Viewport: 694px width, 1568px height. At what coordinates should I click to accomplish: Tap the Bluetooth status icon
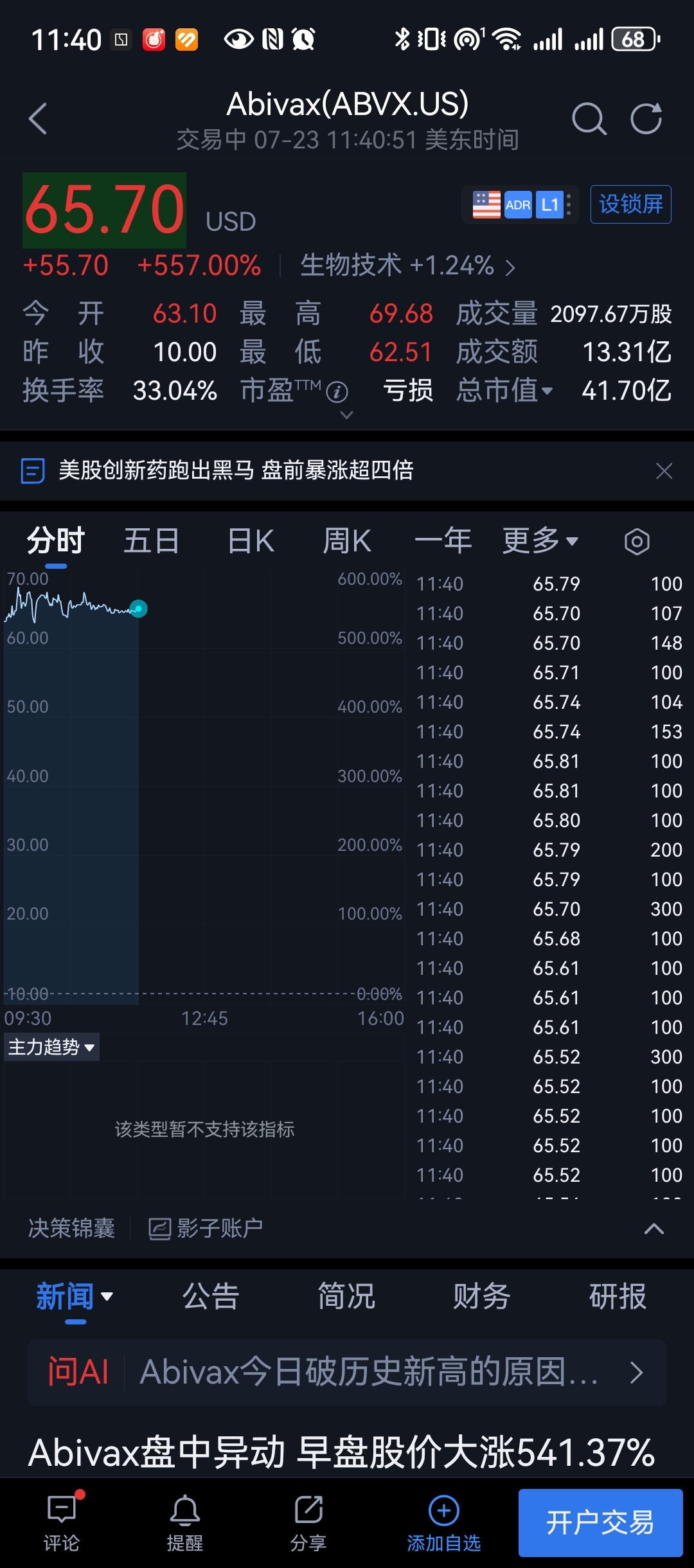coord(402,39)
